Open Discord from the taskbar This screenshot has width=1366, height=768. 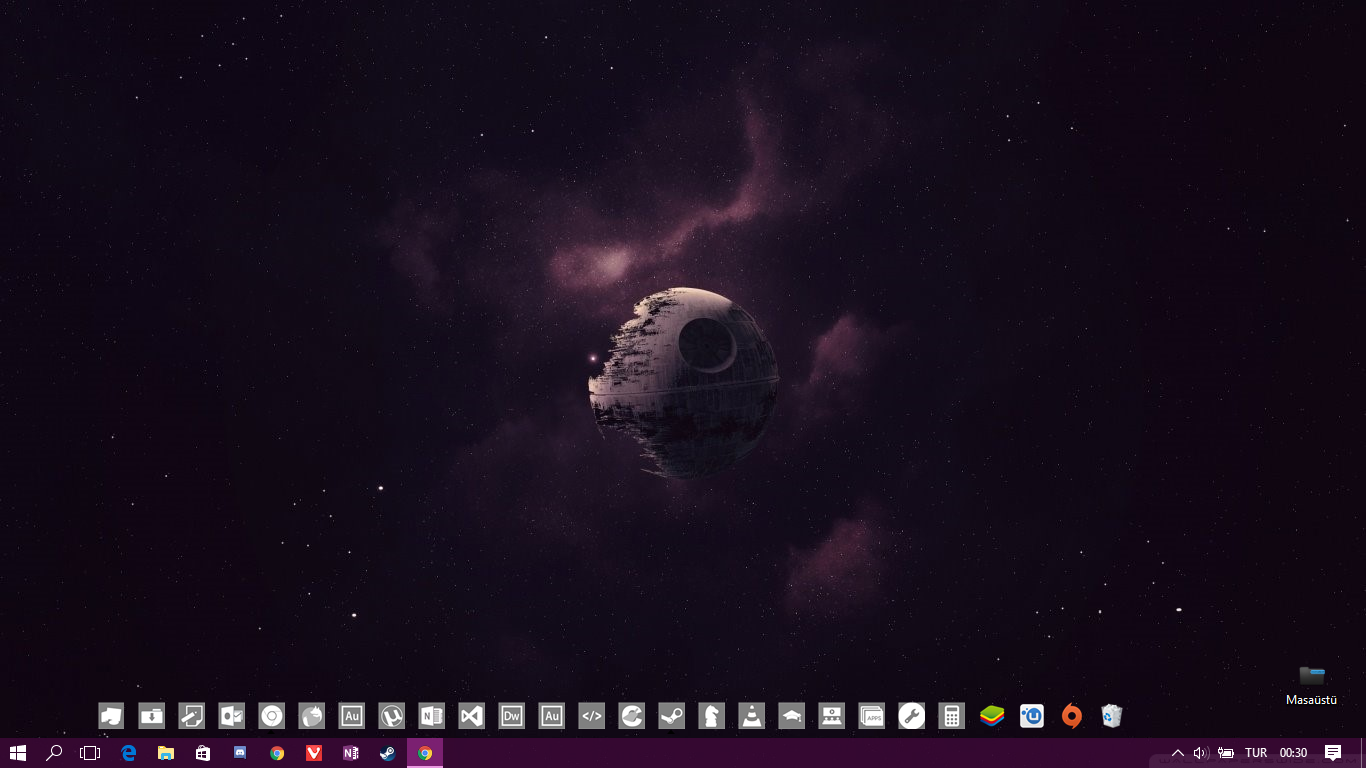[x=240, y=753]
